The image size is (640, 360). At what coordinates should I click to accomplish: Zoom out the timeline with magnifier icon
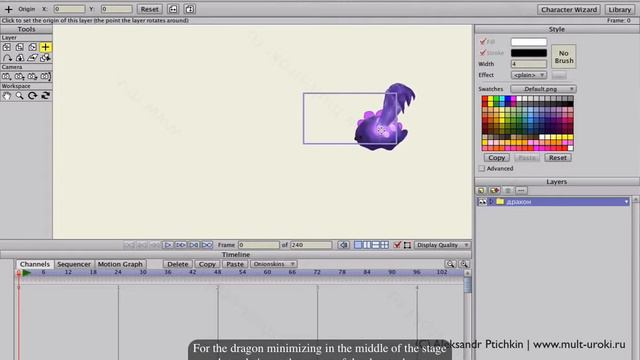pos(450,264)
